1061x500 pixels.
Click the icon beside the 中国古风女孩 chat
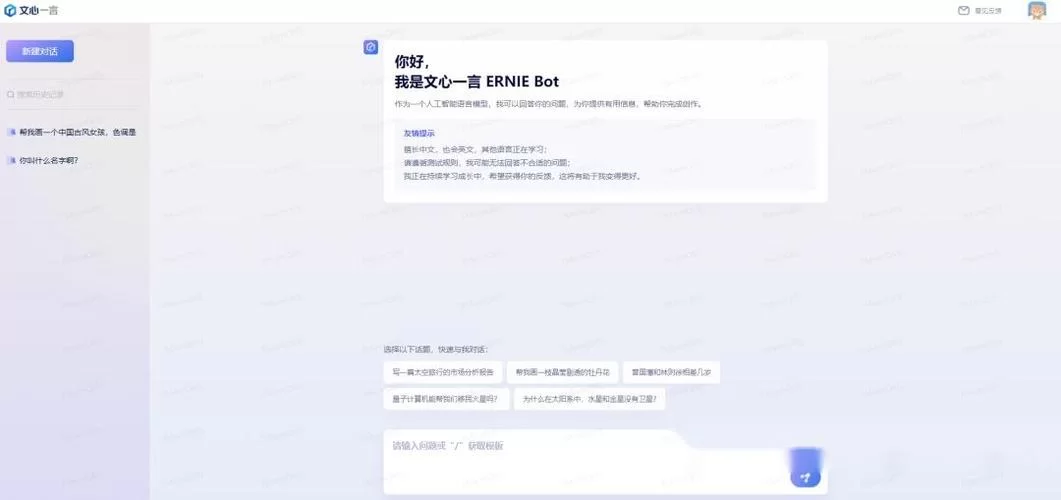coord(12,133)
